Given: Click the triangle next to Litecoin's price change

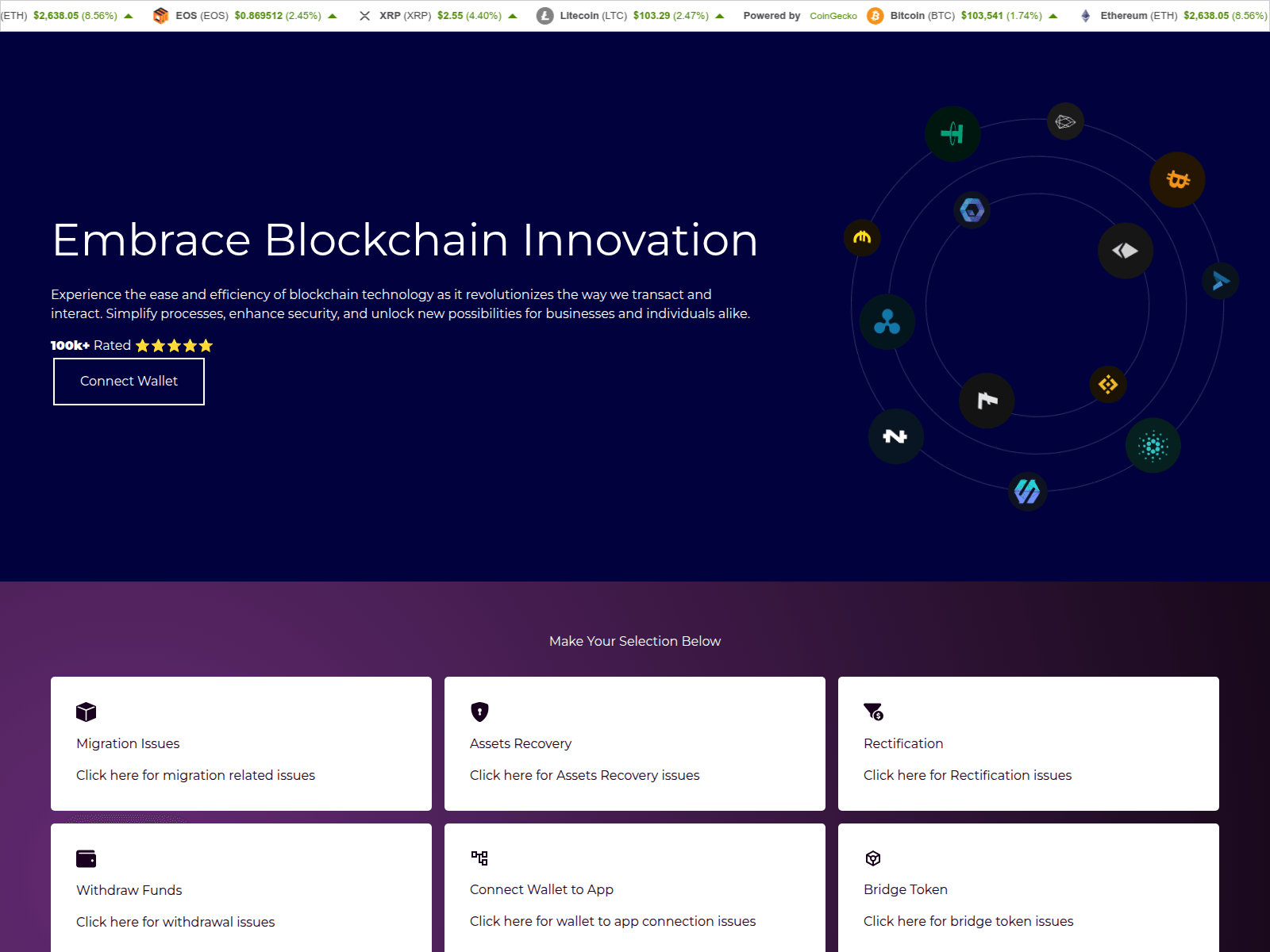Looking at the screenshot, I should tap(719, 15).
